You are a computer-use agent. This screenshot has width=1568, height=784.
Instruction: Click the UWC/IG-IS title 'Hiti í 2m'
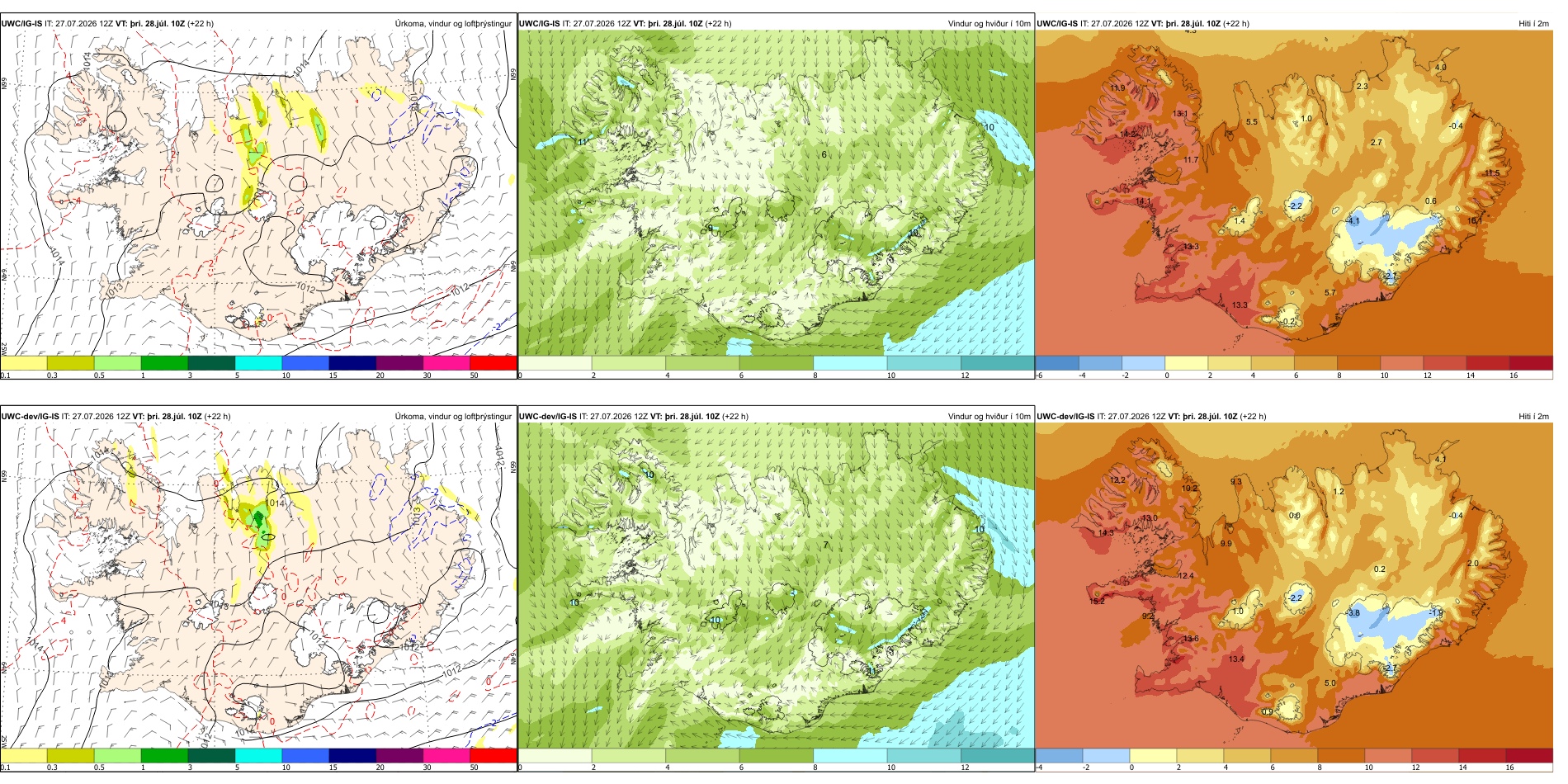coord(1534,24)
